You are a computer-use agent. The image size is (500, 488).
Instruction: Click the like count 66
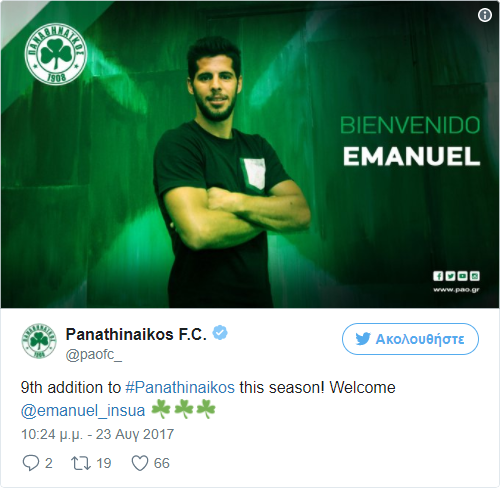tap(162, 463)
